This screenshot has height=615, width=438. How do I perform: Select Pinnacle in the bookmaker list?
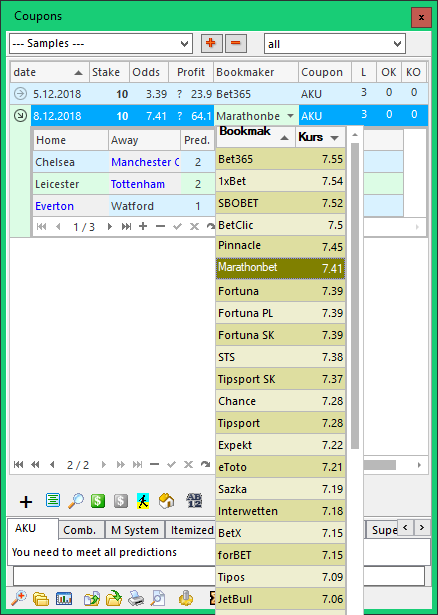click(280, 247)
